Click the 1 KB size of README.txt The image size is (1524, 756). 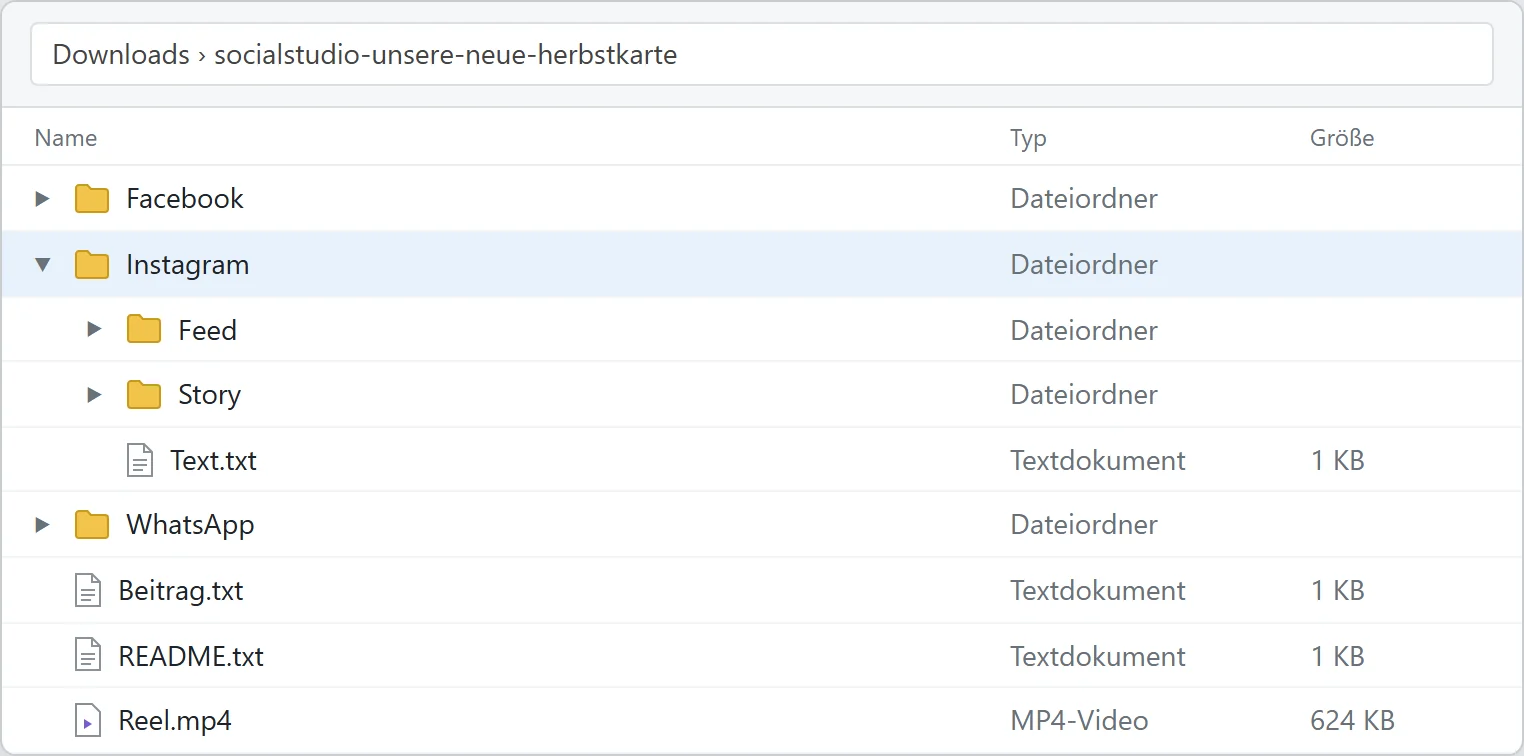(1337, 656)
